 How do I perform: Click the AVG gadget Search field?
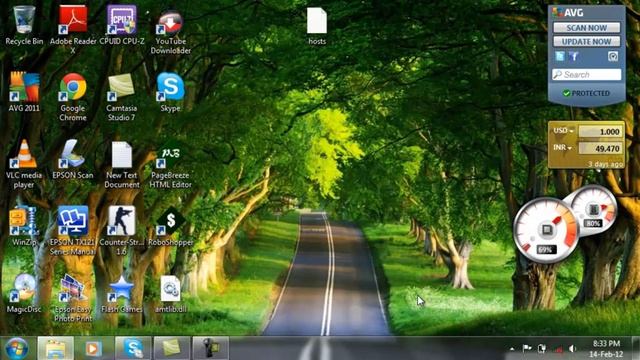pos(587,74)
